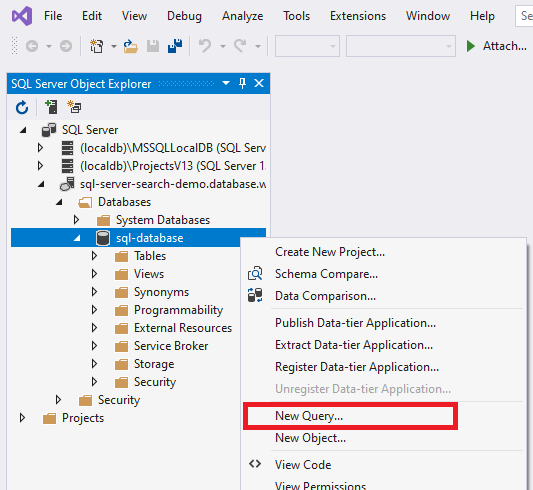Image resolution: width=533 pixels, height=490 pixels.
Task: Click the New Project toolbar icon
Action: [97, 46]
